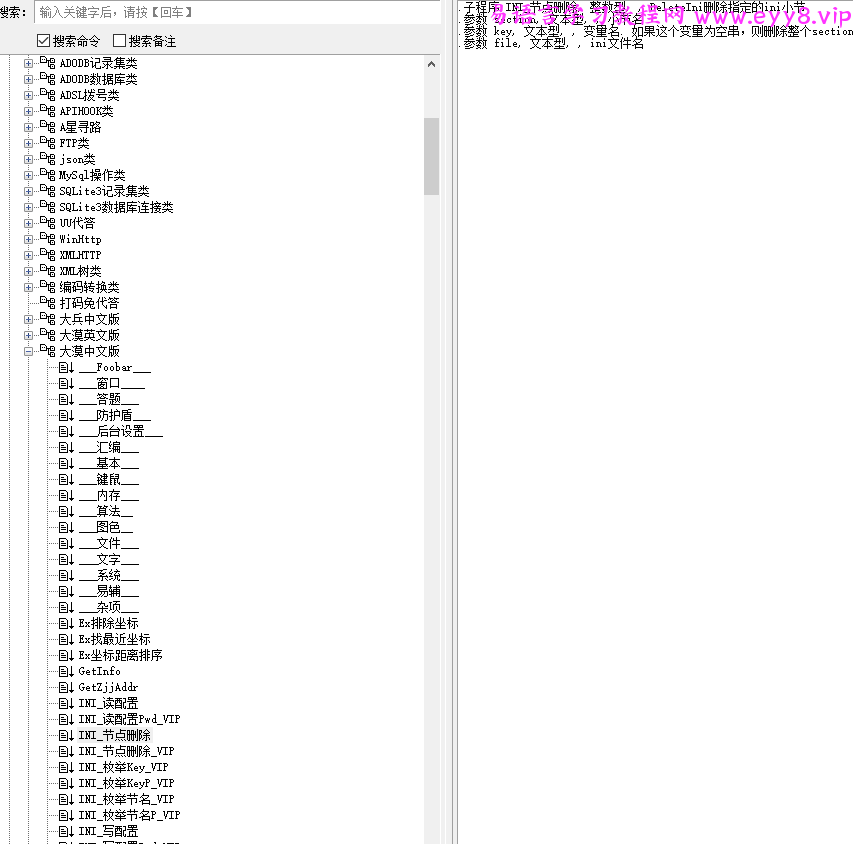
Task: Select the GetInfo tree item
Action: pos(99,671)
